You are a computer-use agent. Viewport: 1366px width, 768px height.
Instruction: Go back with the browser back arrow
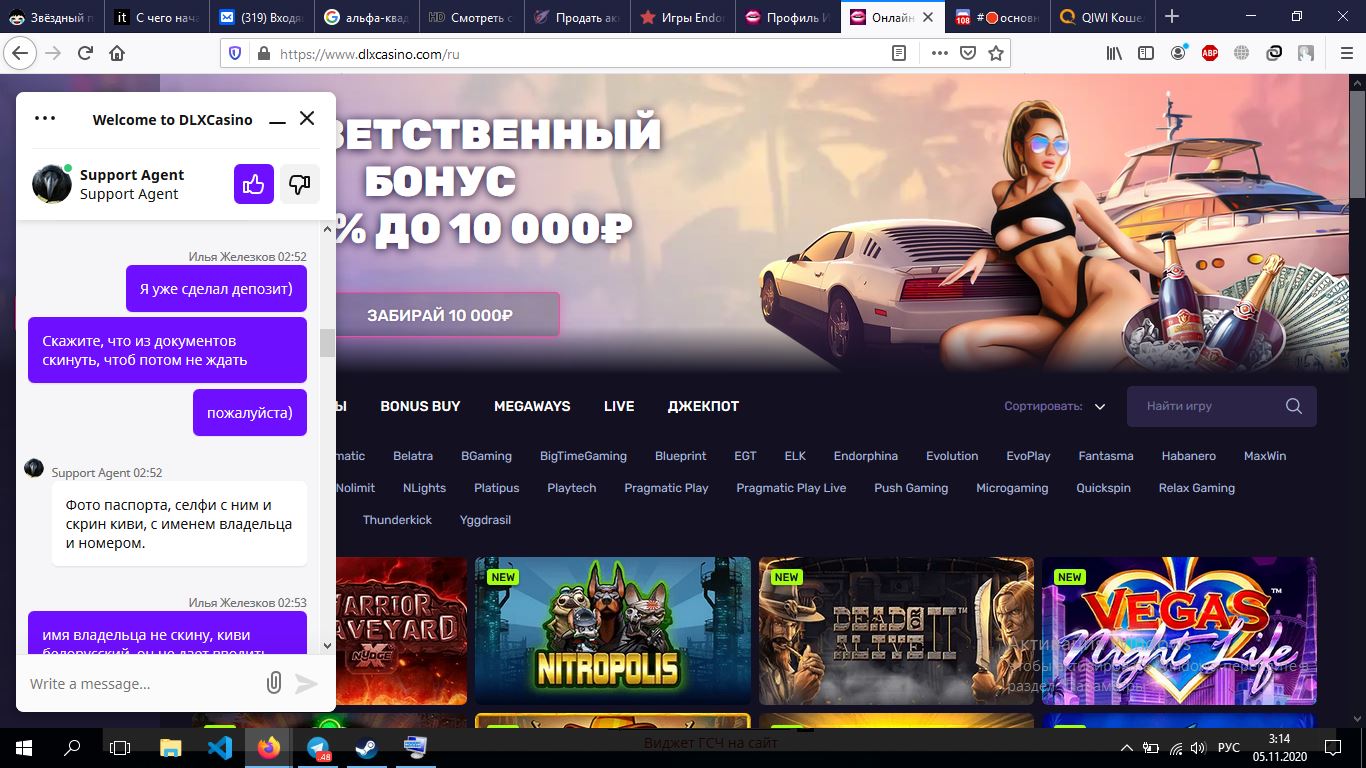20,53
